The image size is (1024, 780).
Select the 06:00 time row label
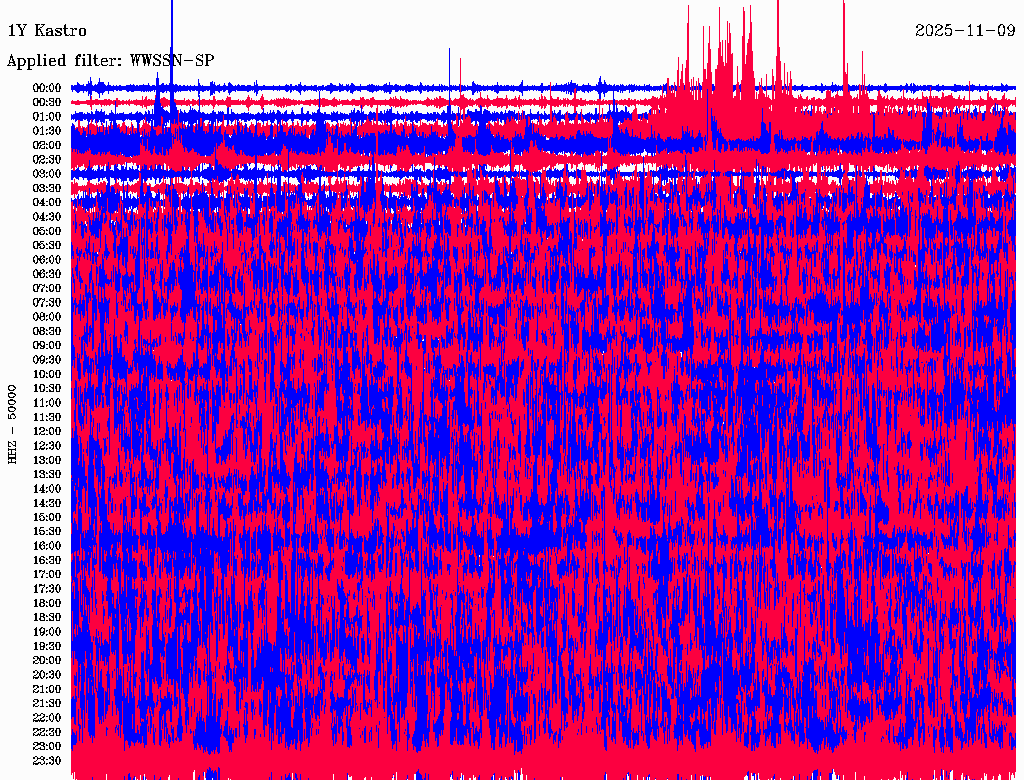[x=47, y=260]
